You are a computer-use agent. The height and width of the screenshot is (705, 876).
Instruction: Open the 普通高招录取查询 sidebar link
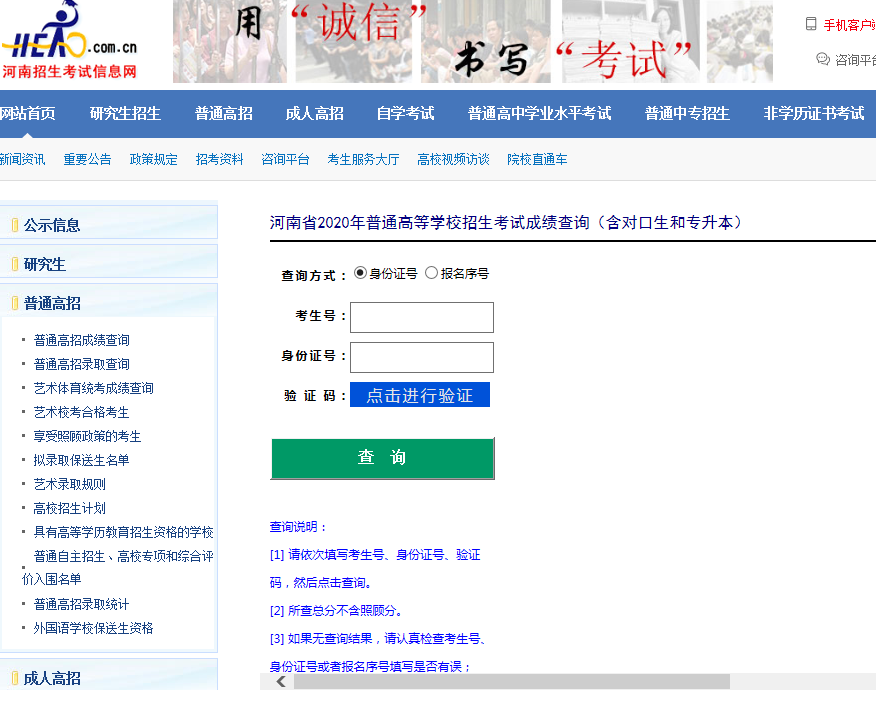pos(81,364)
